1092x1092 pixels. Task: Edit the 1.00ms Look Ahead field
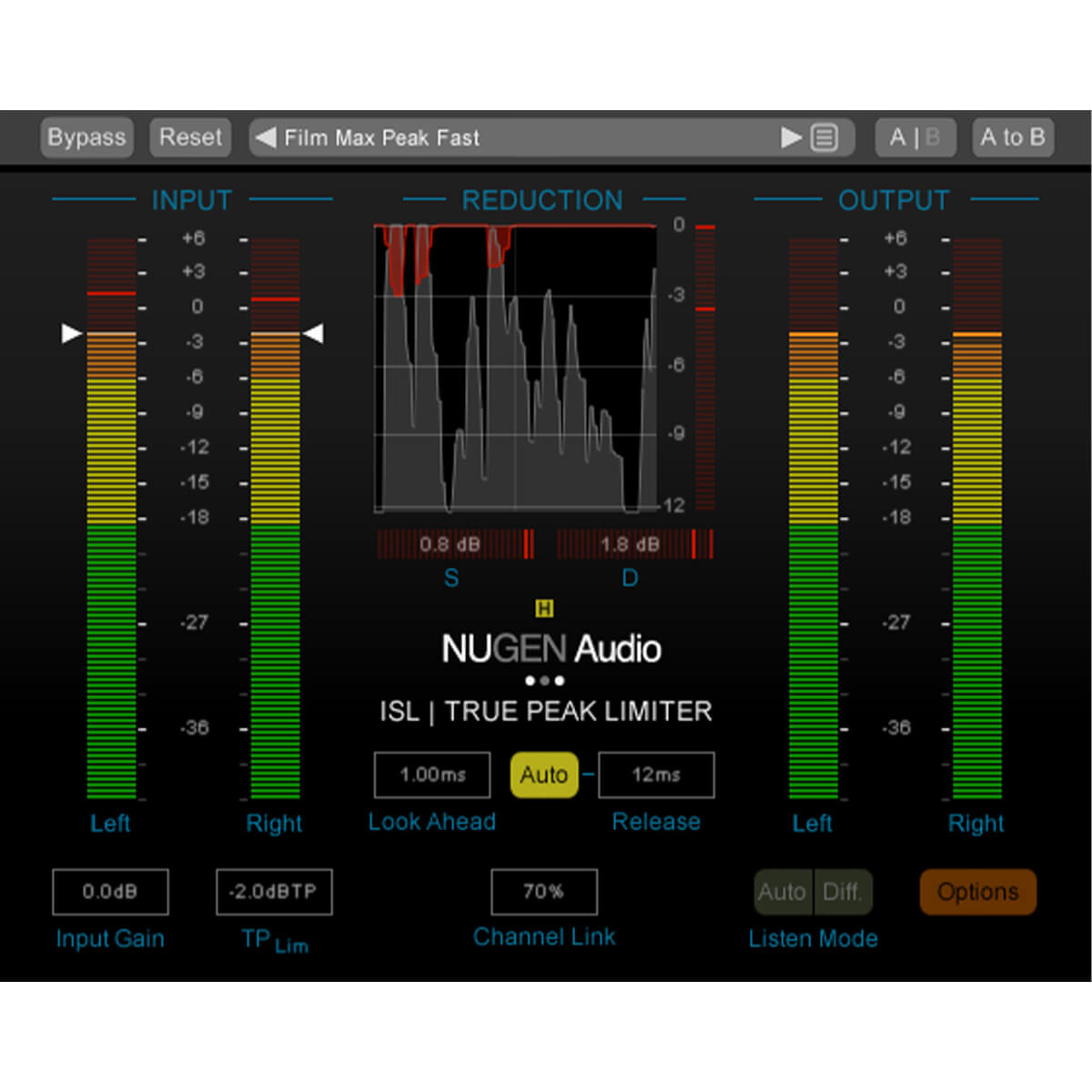(x=432, y=775)
